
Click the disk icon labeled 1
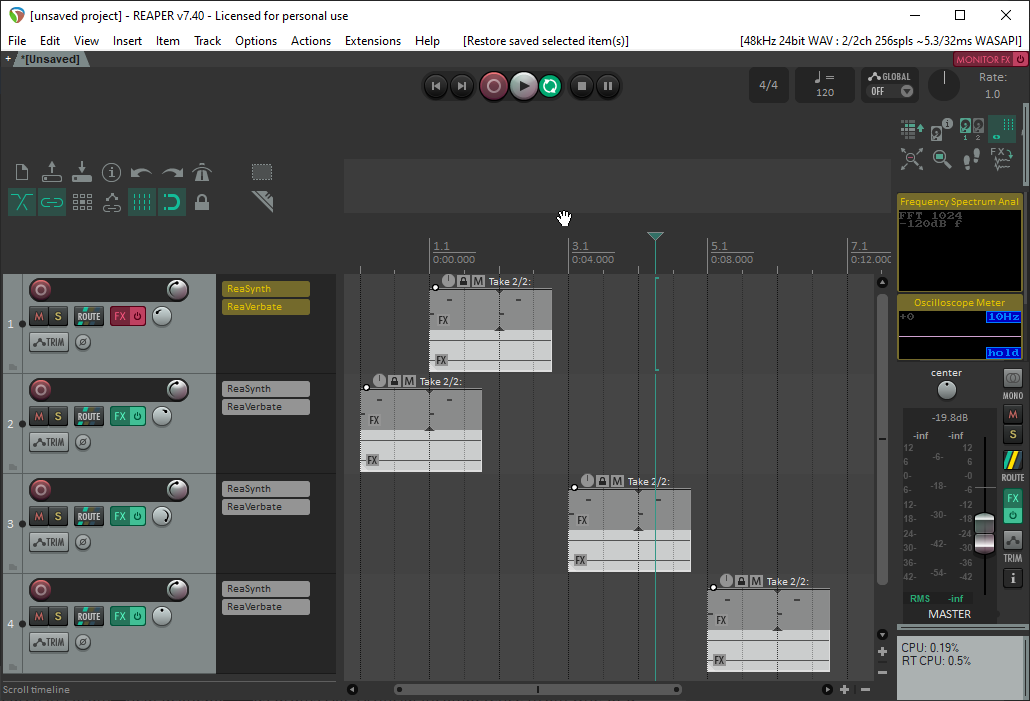965,129
